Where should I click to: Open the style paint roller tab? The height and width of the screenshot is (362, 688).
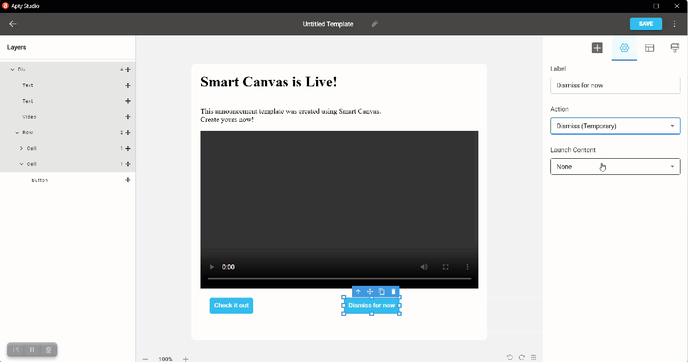tap(675, 48)
